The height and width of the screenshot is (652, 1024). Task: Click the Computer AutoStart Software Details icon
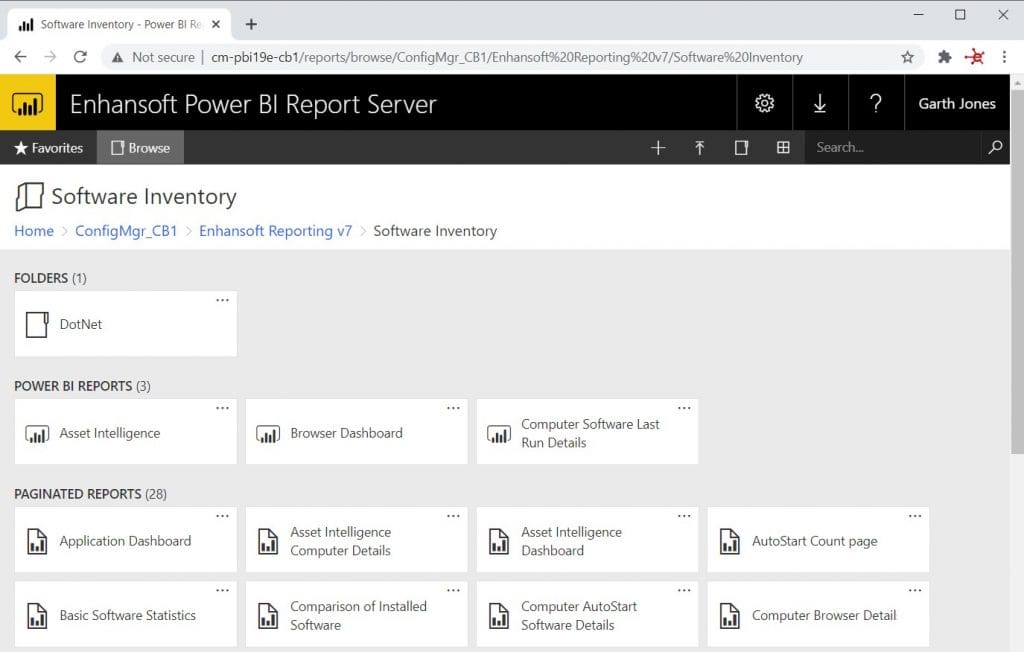point(499,615)
